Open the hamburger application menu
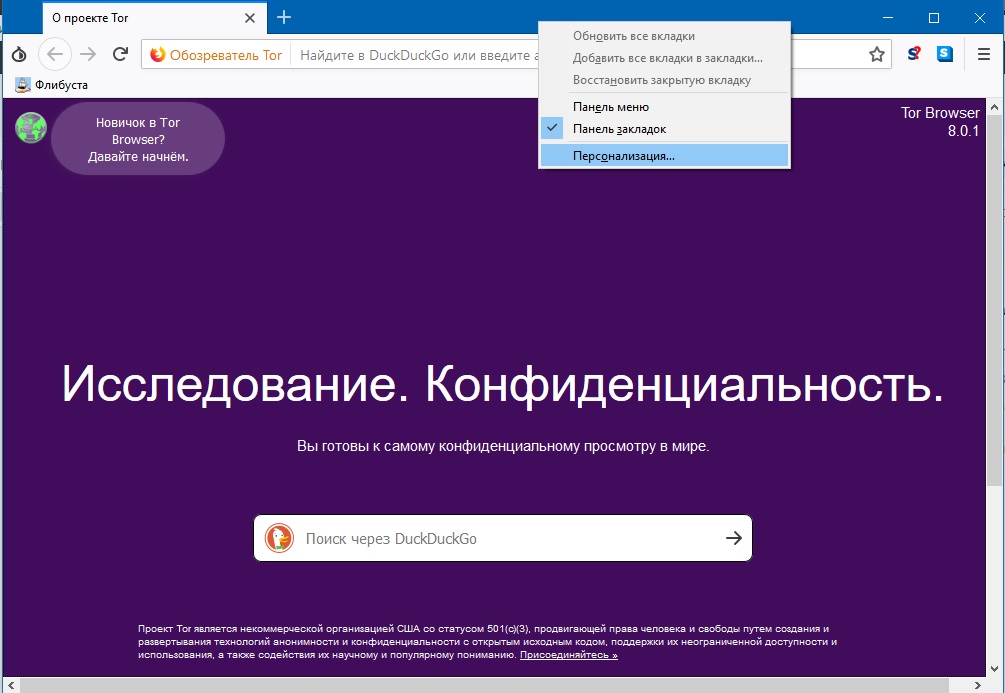1005x693 pixels. pyautogui.click(x=984, y=54)
